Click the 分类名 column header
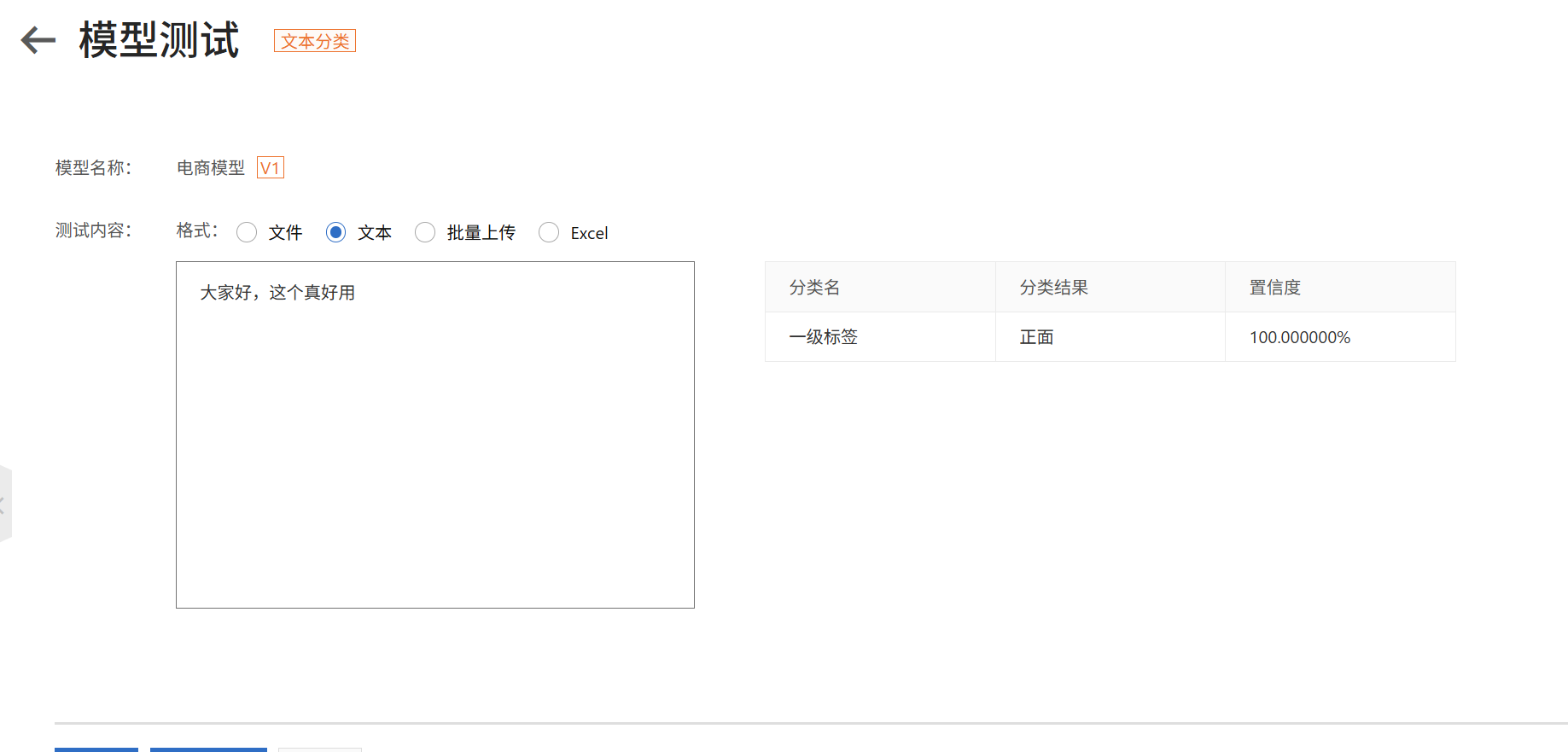The width and height of the screenshot is (1568, 752). pyautogui.click(x=814, y=288)
